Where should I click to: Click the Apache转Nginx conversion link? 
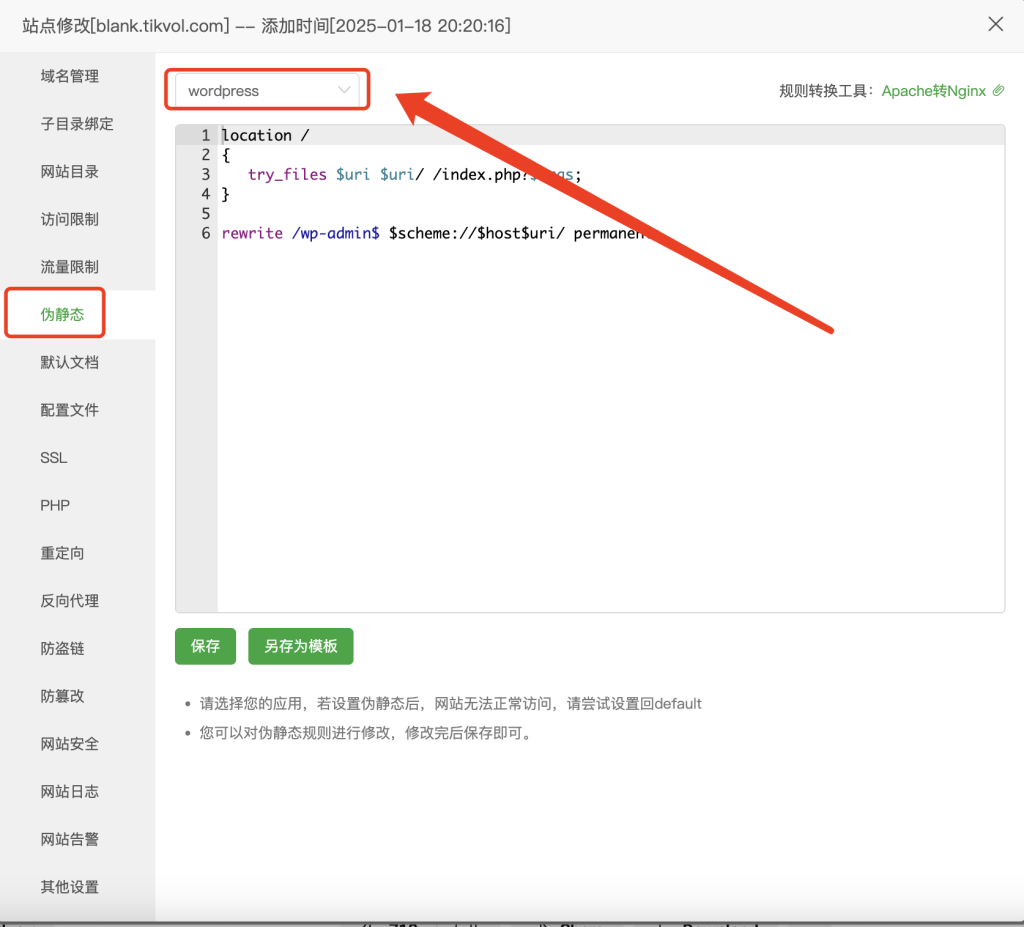(x=933, y=91)
